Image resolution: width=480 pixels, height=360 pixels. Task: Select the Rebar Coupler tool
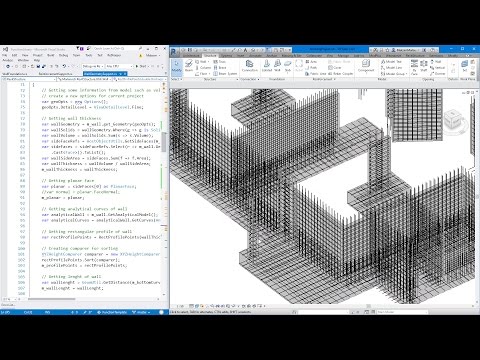[x=341, y=74]
